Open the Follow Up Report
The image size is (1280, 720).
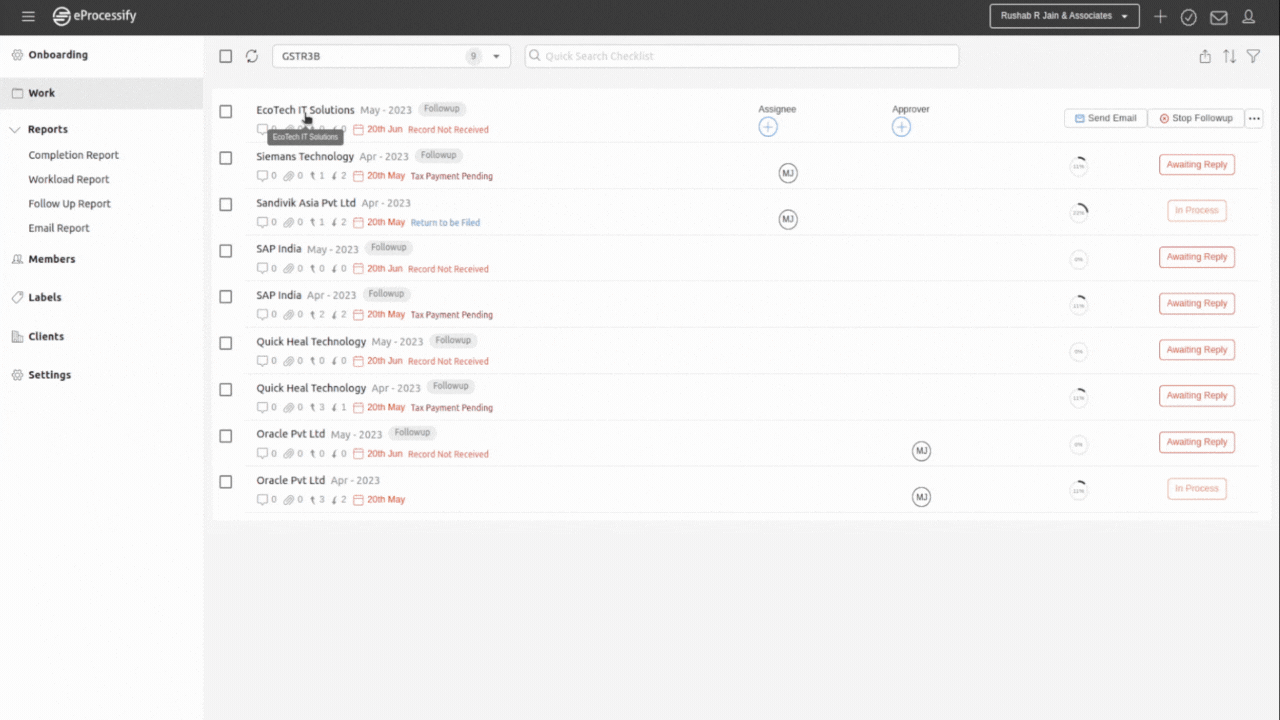(x=69, y=203)
